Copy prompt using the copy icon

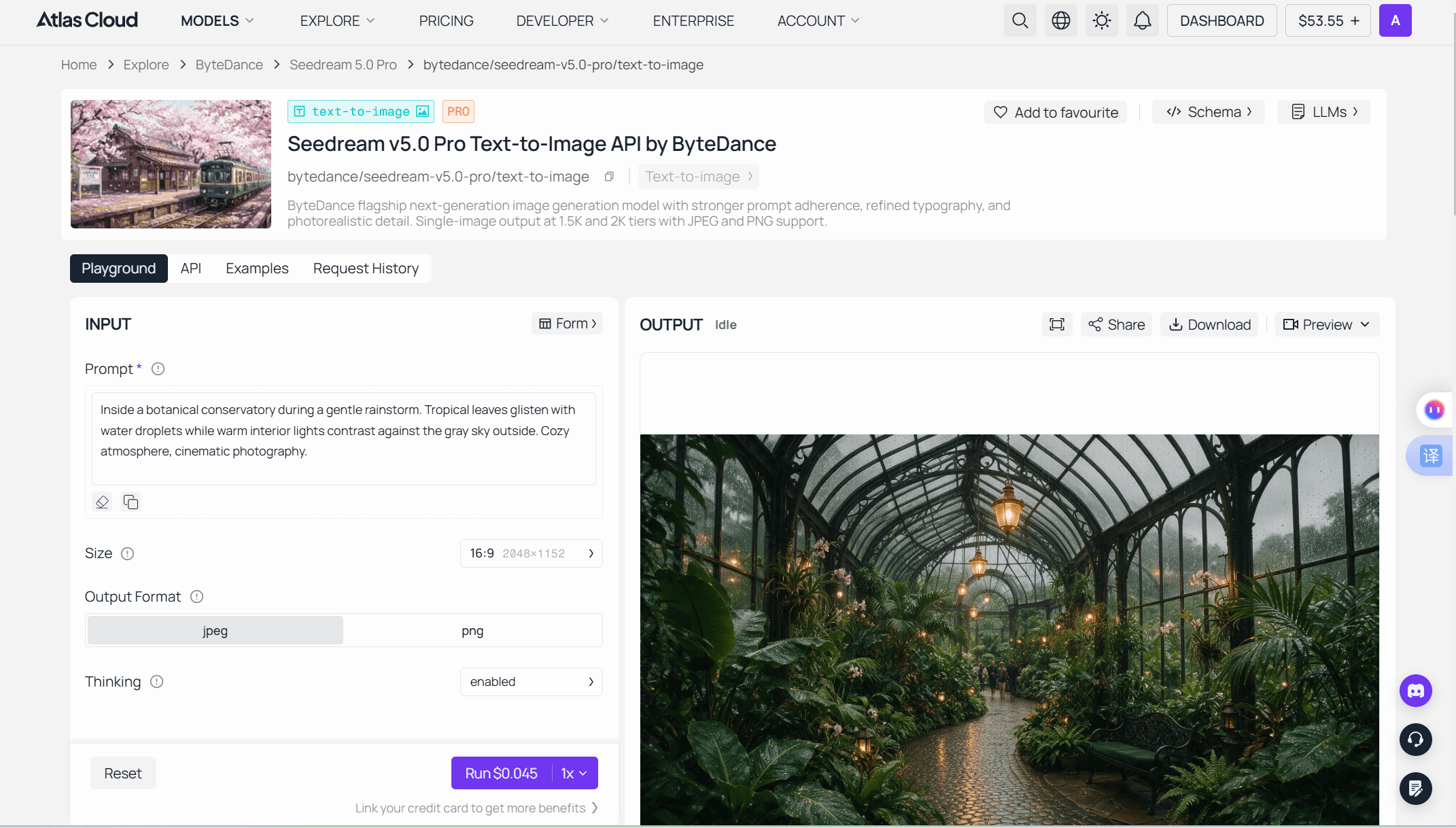pyautogui.click(x=131, y=502)
